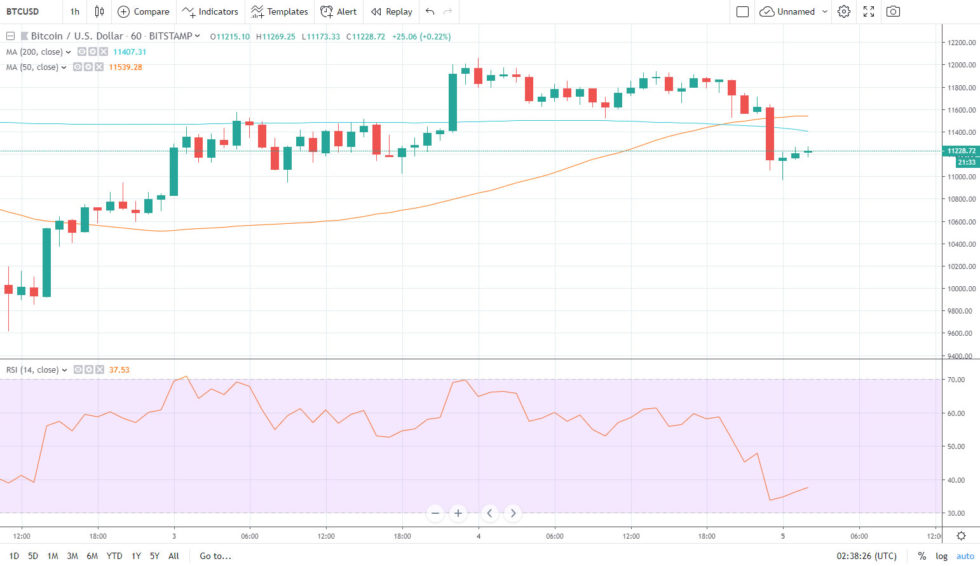Enter fullscreen mode
Screen dimensions: 980x566
coord(869,11)
